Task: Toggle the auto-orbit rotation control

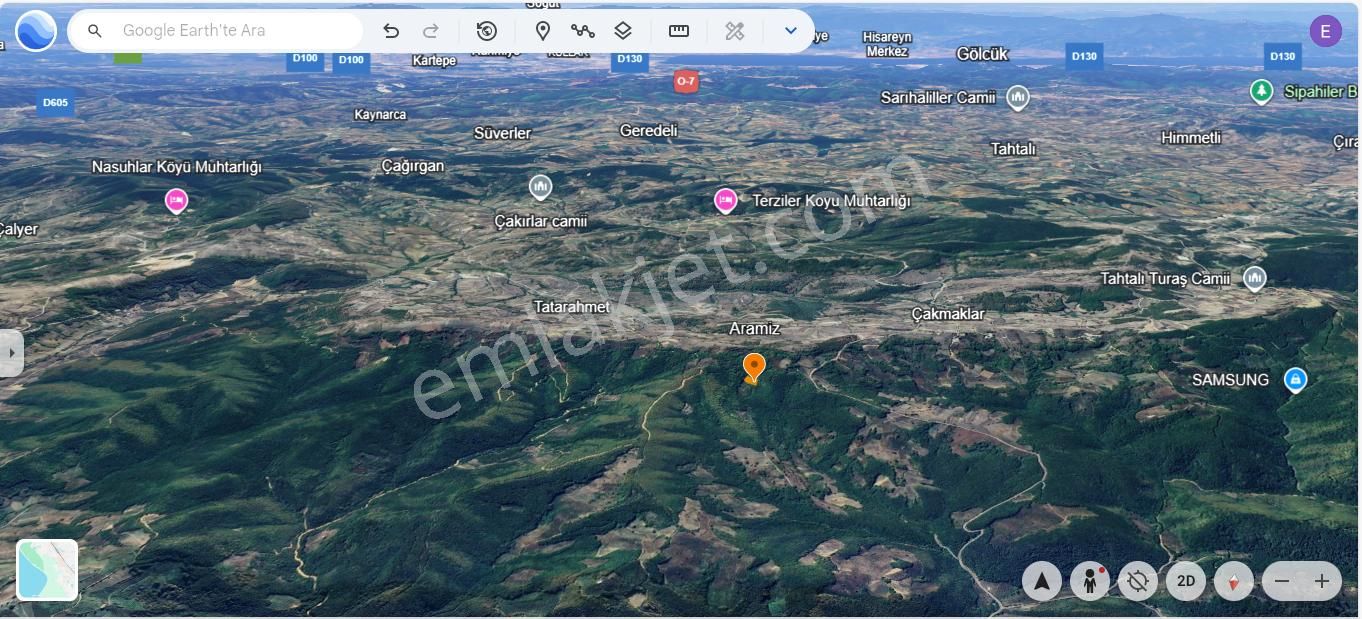Action: tap(1137, 580)
